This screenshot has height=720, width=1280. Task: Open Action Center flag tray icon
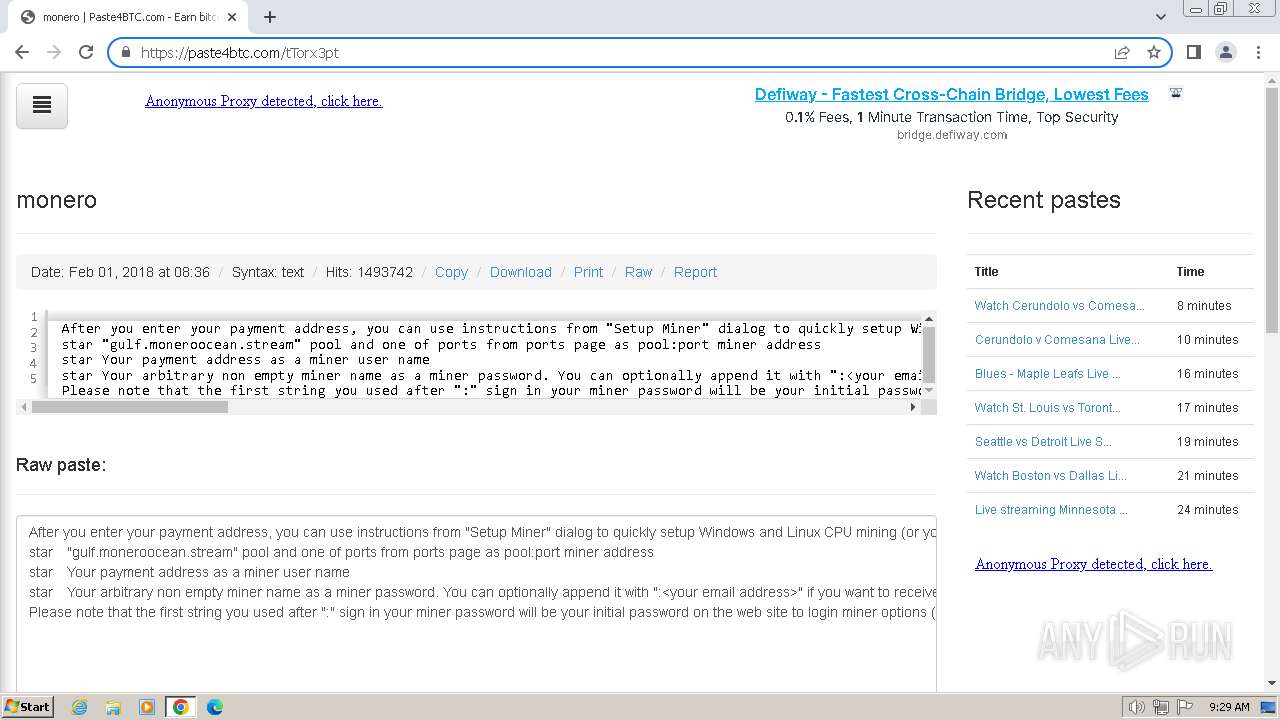tap(1184, 707)
